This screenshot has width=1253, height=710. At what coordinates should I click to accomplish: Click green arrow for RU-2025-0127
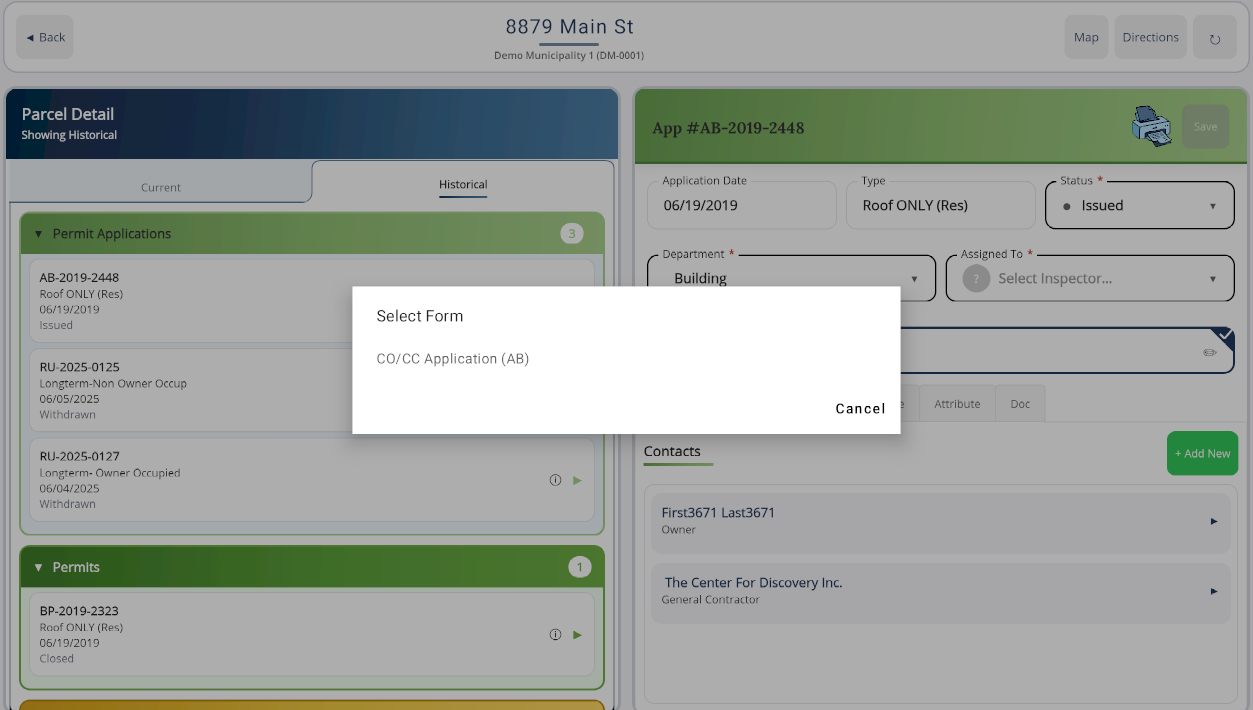(577, 480)
